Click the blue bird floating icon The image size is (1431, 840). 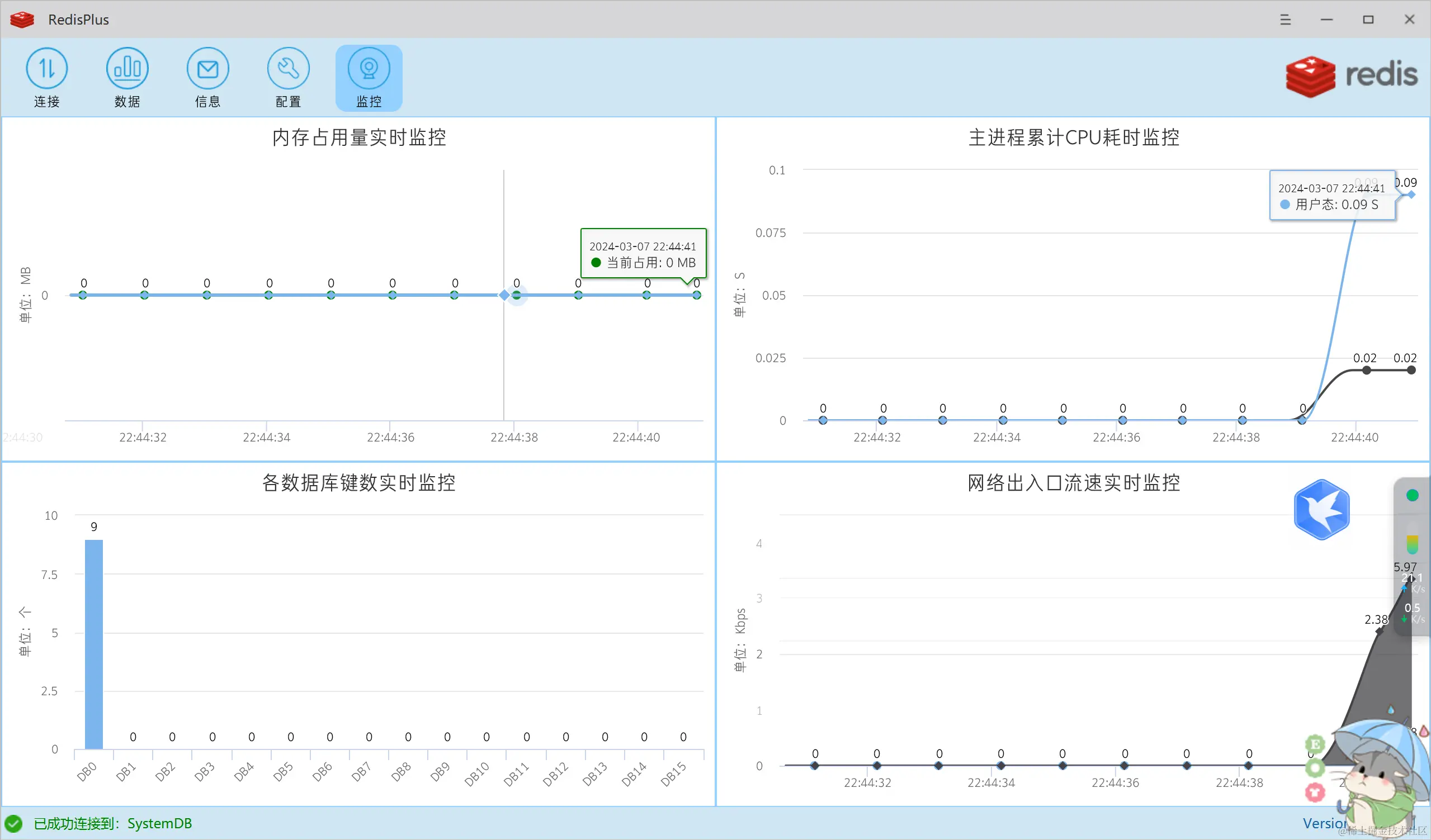(1321, 509)
